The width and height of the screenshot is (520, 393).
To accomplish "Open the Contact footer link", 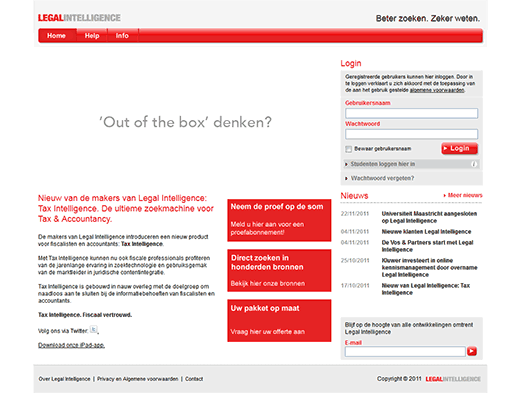I will [x=194, y=379].
